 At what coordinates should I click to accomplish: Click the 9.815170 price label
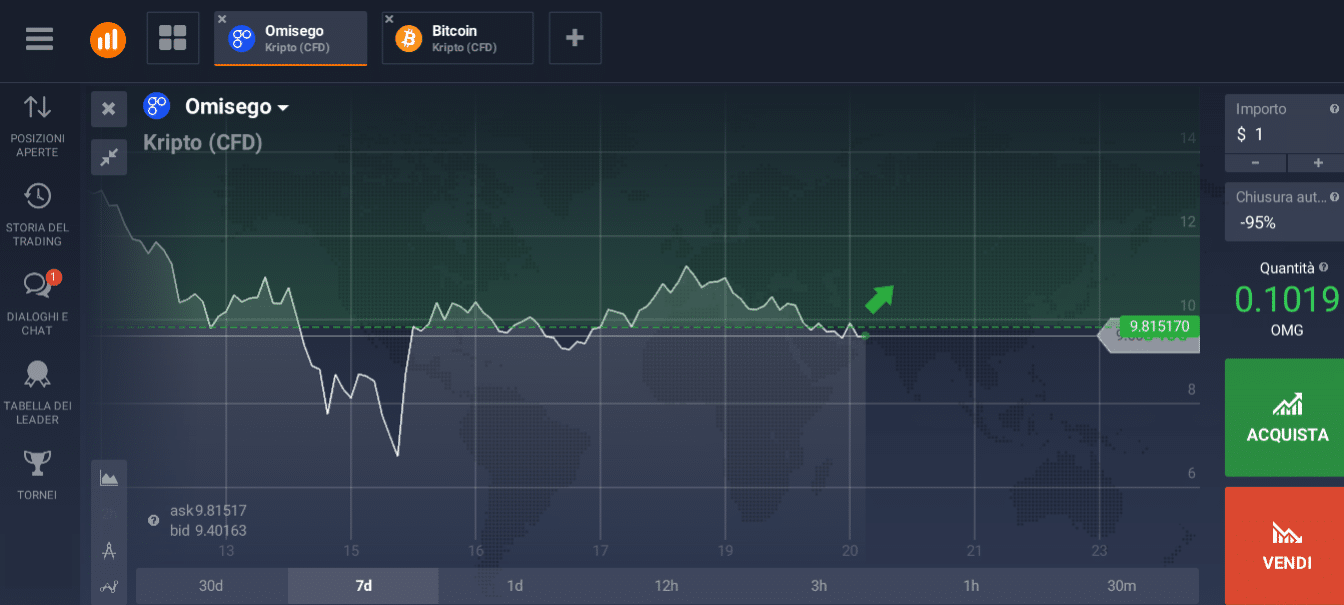tap(1159, 326)
